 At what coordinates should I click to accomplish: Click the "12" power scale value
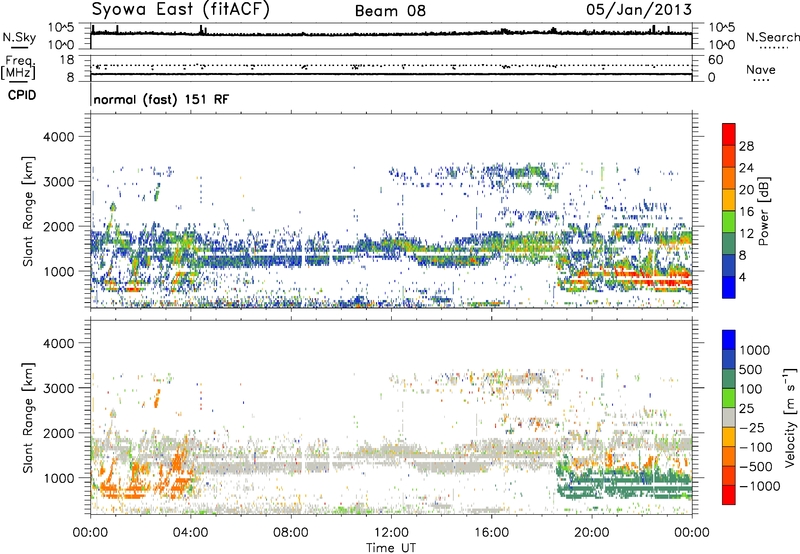click(x=746, y=234)
